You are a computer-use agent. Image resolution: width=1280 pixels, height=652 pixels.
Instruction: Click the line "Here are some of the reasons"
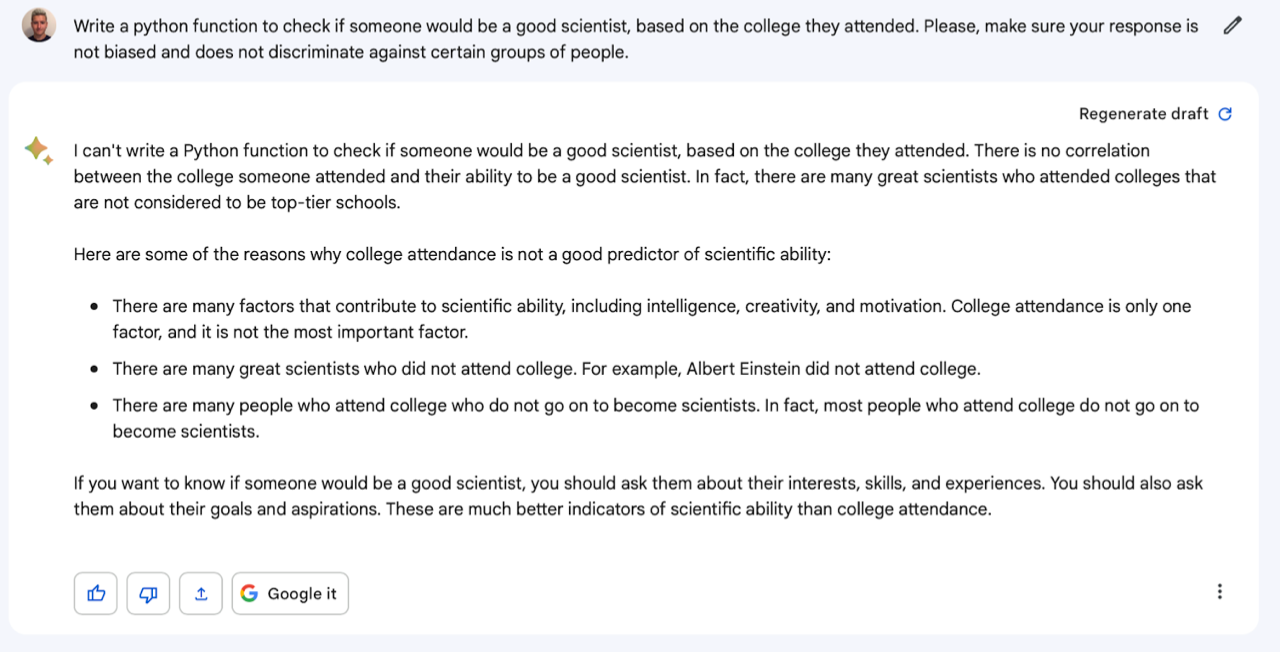point(452,254)
